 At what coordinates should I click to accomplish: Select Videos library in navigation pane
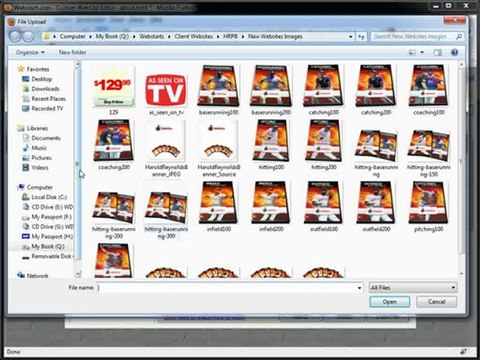pyautogui.click(x=40, y=167)
